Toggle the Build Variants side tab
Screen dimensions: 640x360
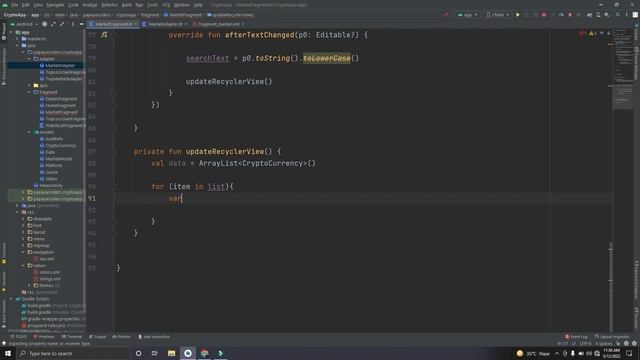[4, 313]
